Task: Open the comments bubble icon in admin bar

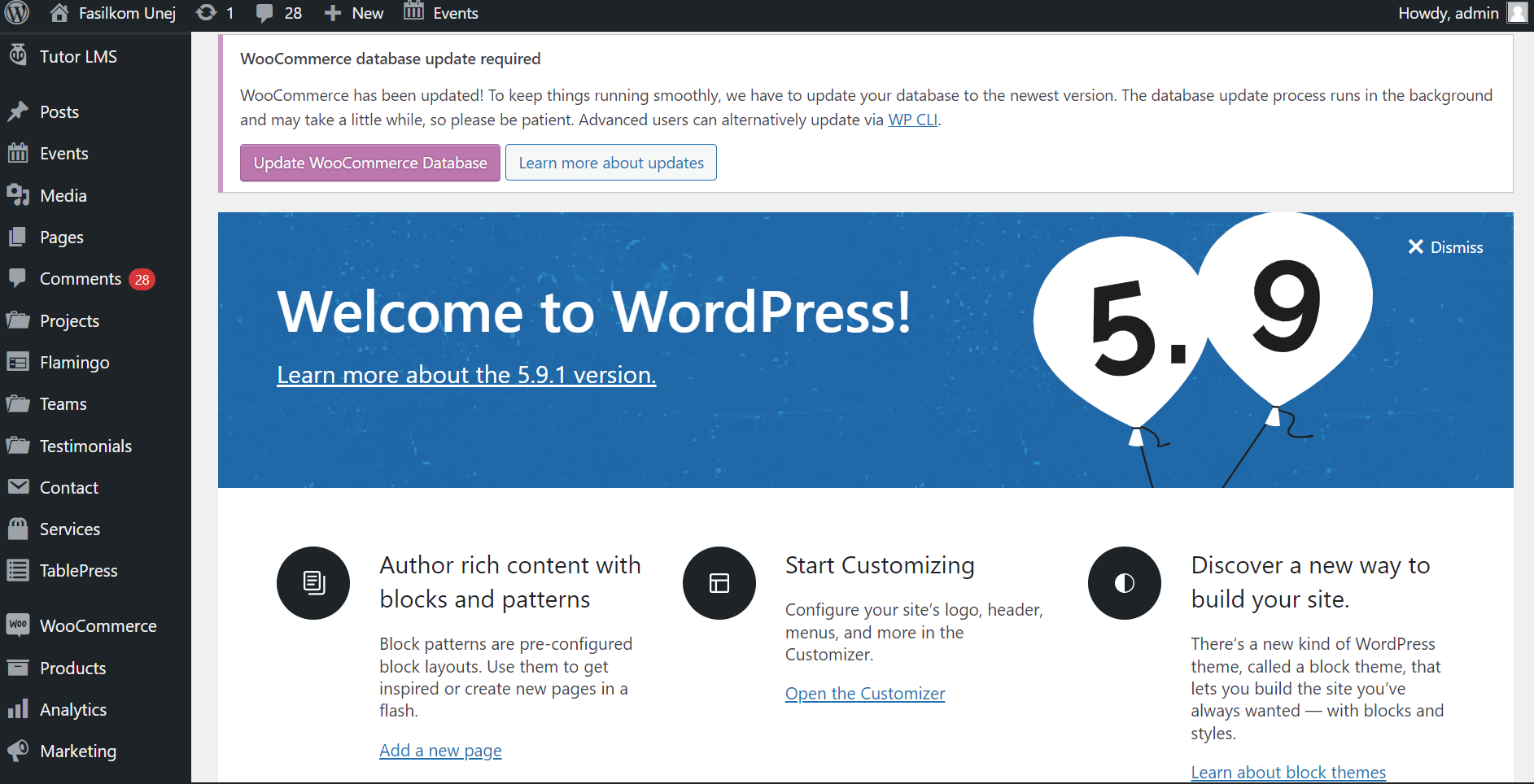Action: [264, 13]
